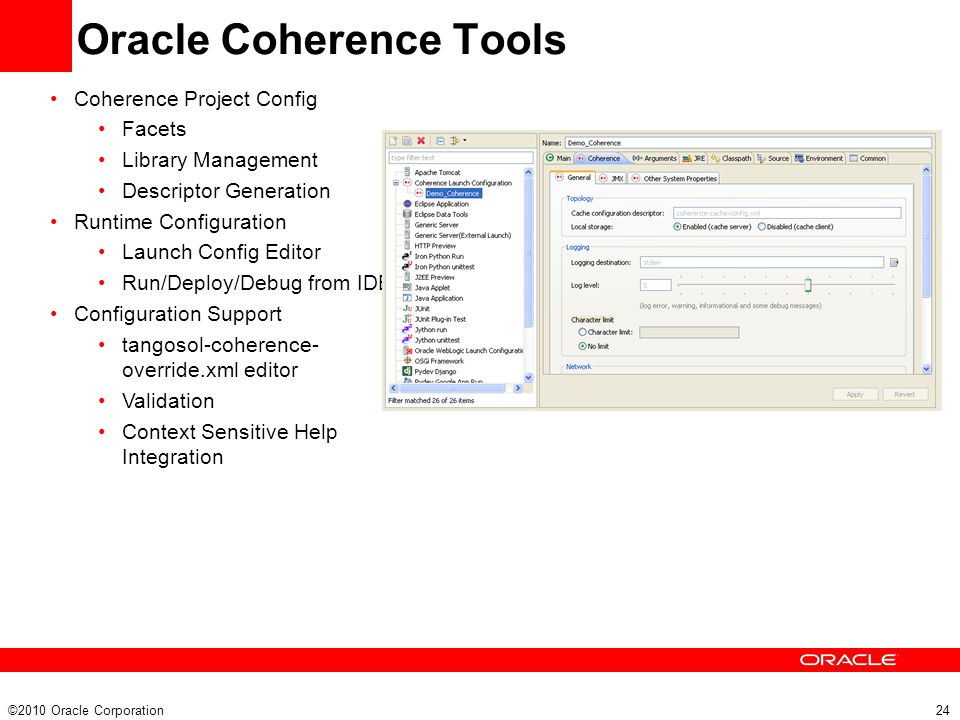Screen dimensions: 960x720
Task: Collapse the Coherence Launch Configuration node
Action: tap(396, 183)
